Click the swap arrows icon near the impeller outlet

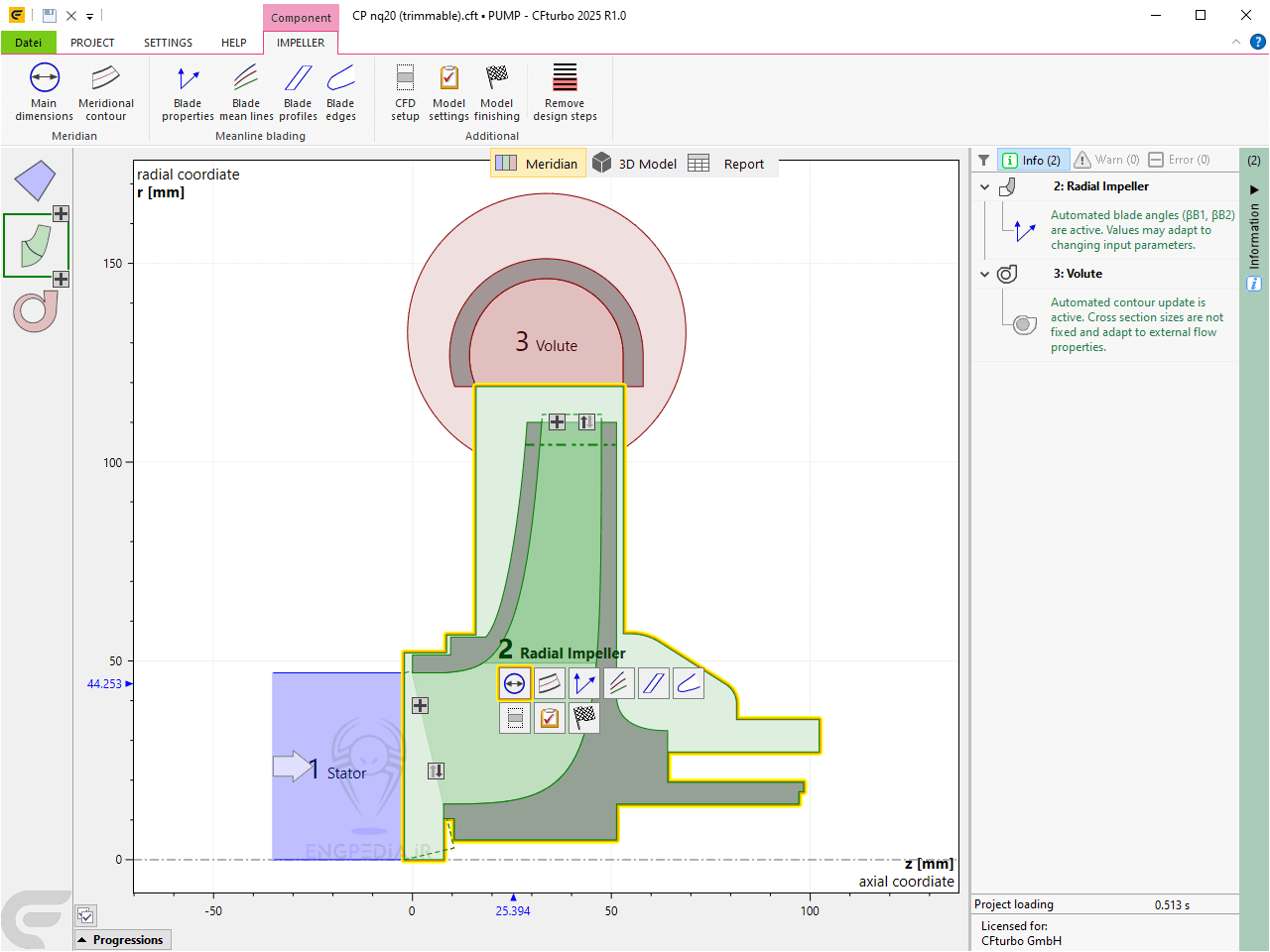click(586, 421)
